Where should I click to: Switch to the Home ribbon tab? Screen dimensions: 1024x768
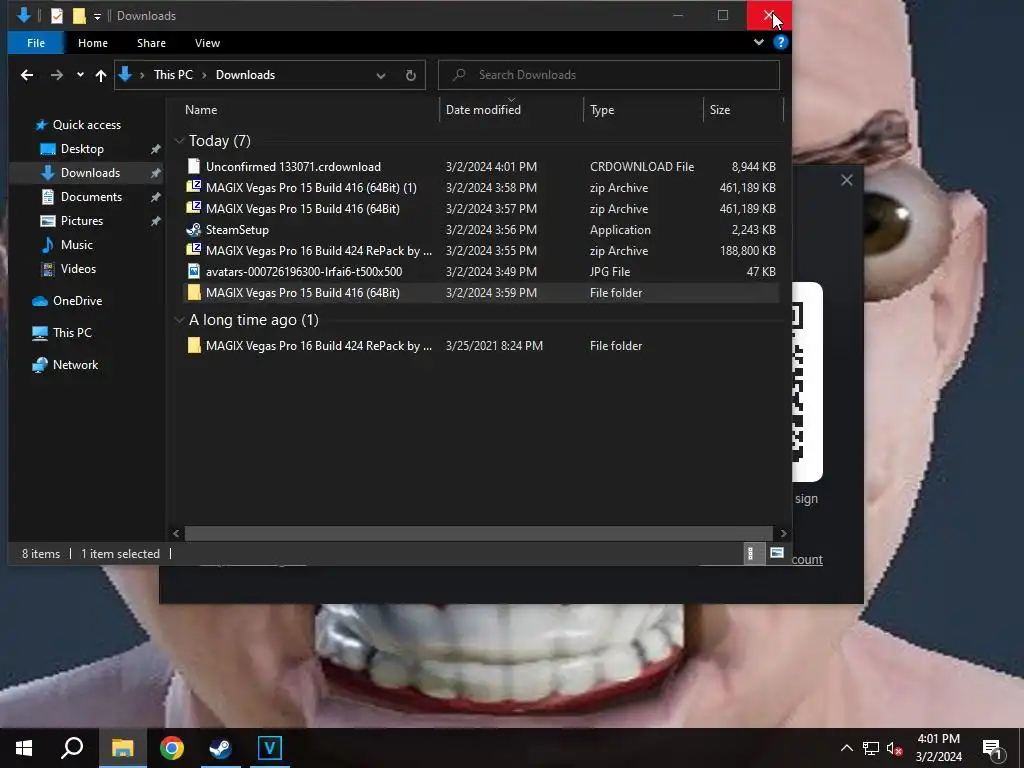93,43
